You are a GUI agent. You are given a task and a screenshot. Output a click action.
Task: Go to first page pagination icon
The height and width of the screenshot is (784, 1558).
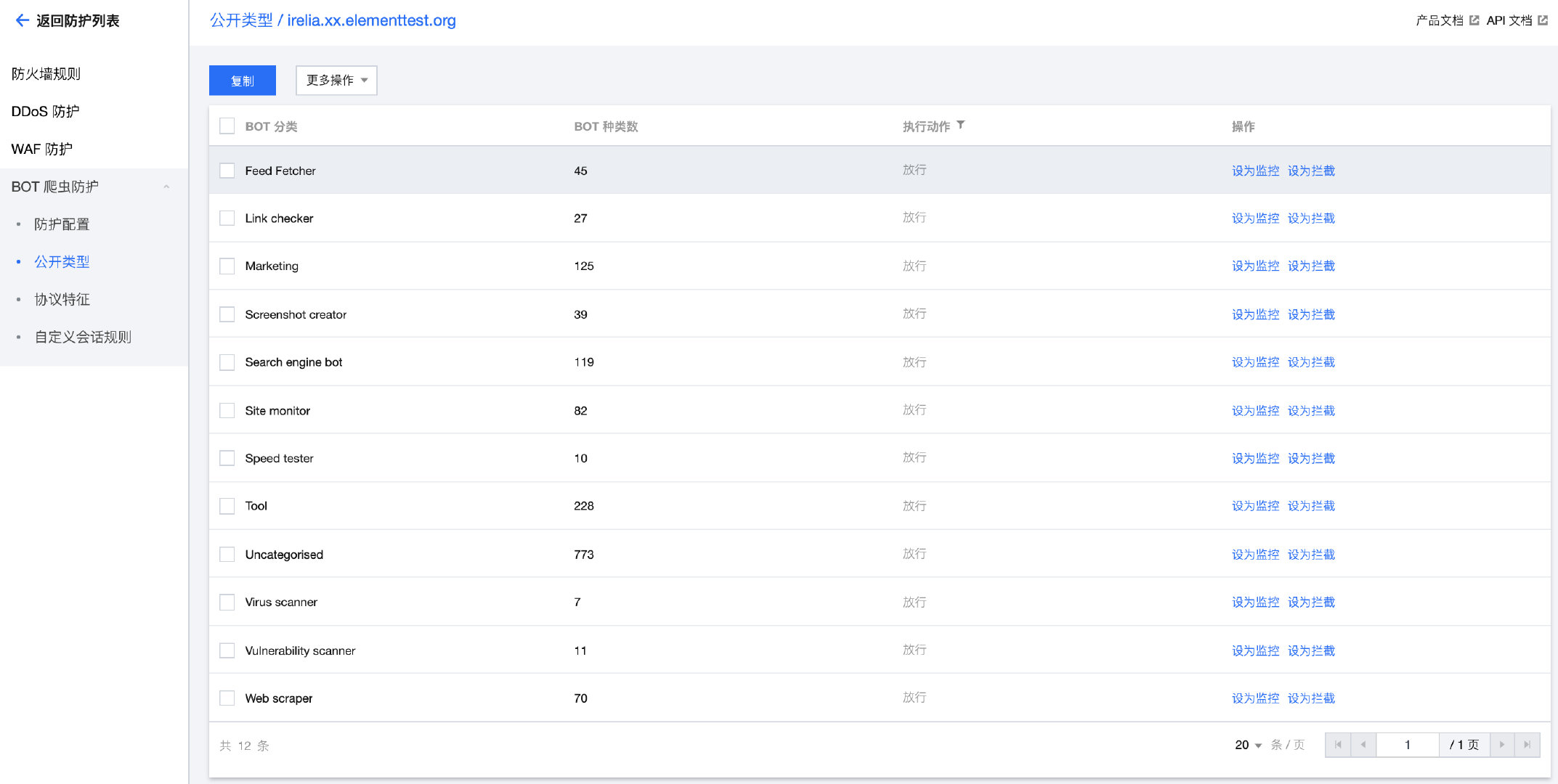1338,745
